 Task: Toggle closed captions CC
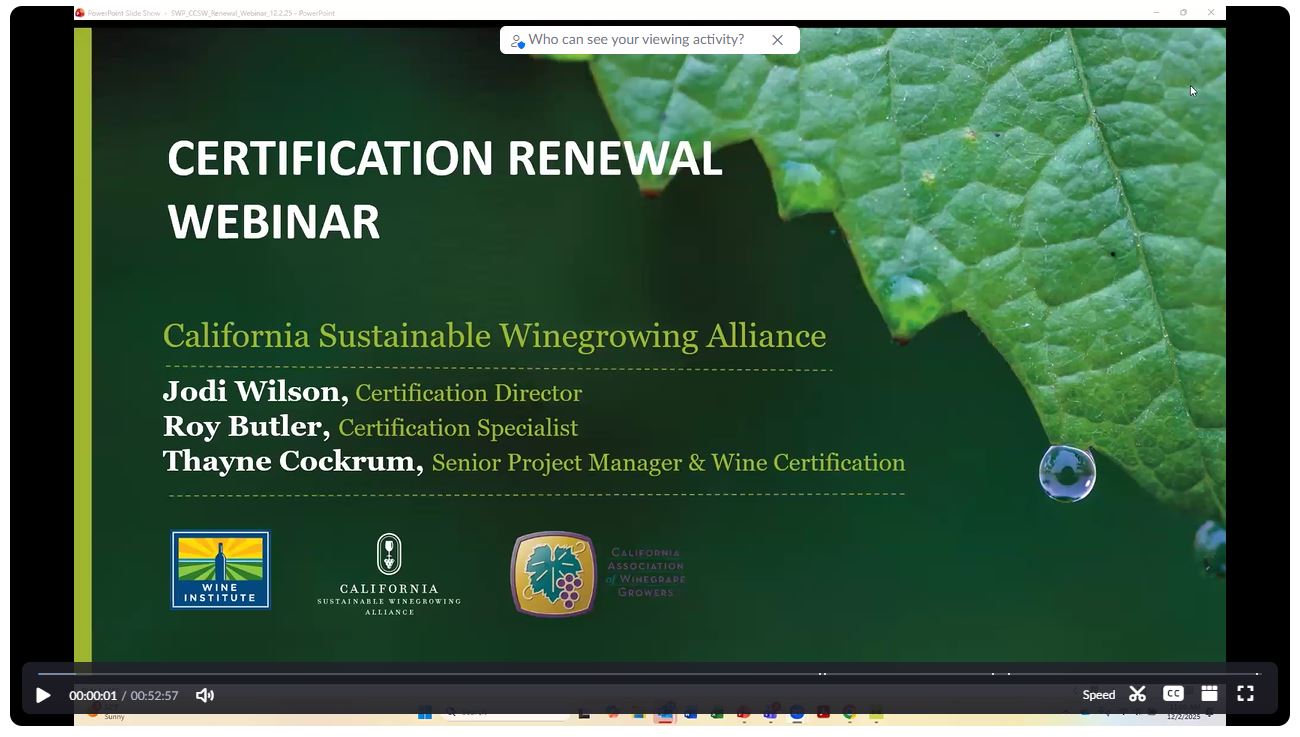click(1173, 694)
